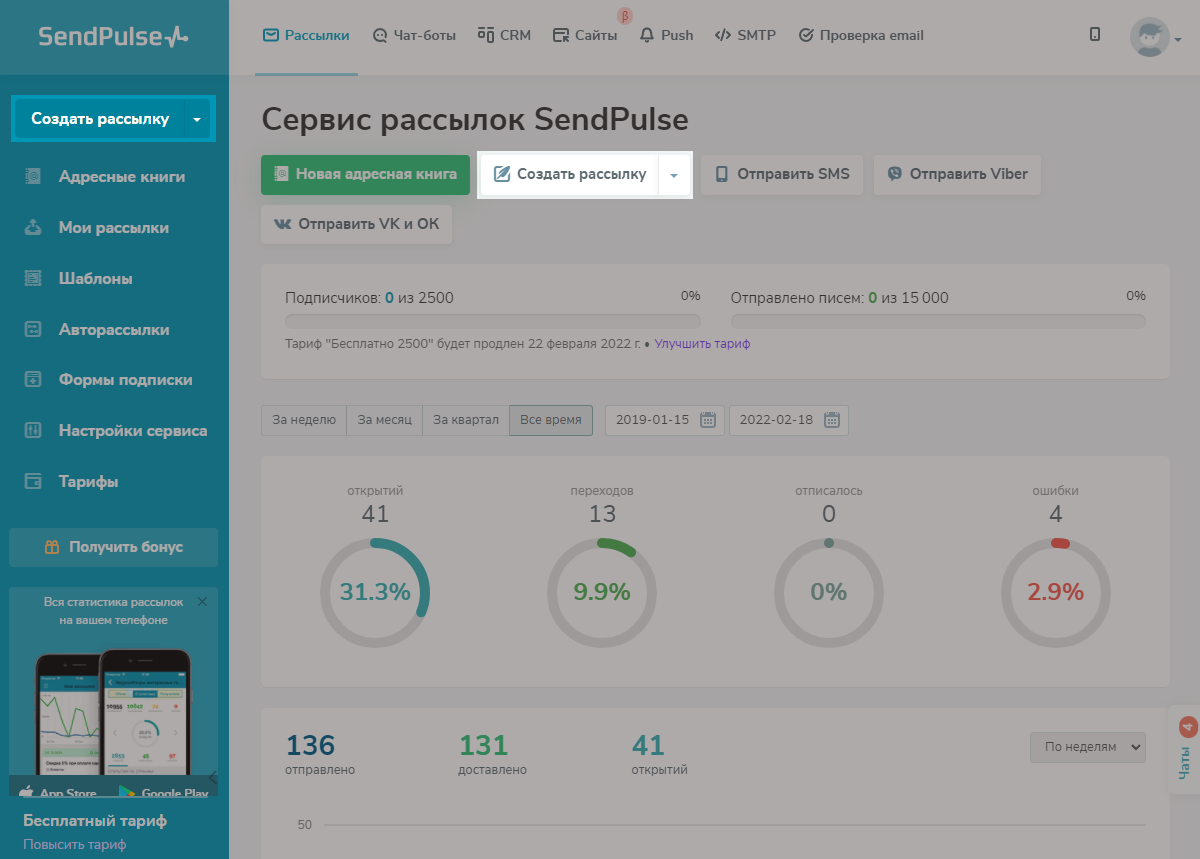Expand sidebar Создать рассылку dropdown arrow
1200x859 pixels.
(198, 119)
